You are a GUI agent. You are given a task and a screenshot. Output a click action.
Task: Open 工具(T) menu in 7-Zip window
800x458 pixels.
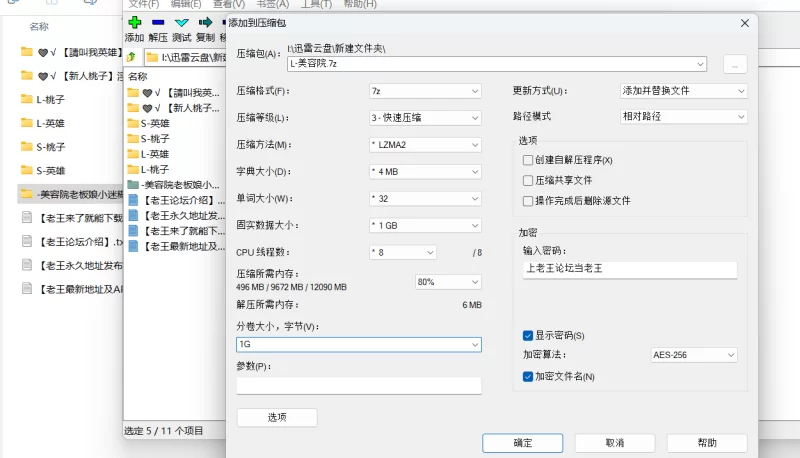316,4
